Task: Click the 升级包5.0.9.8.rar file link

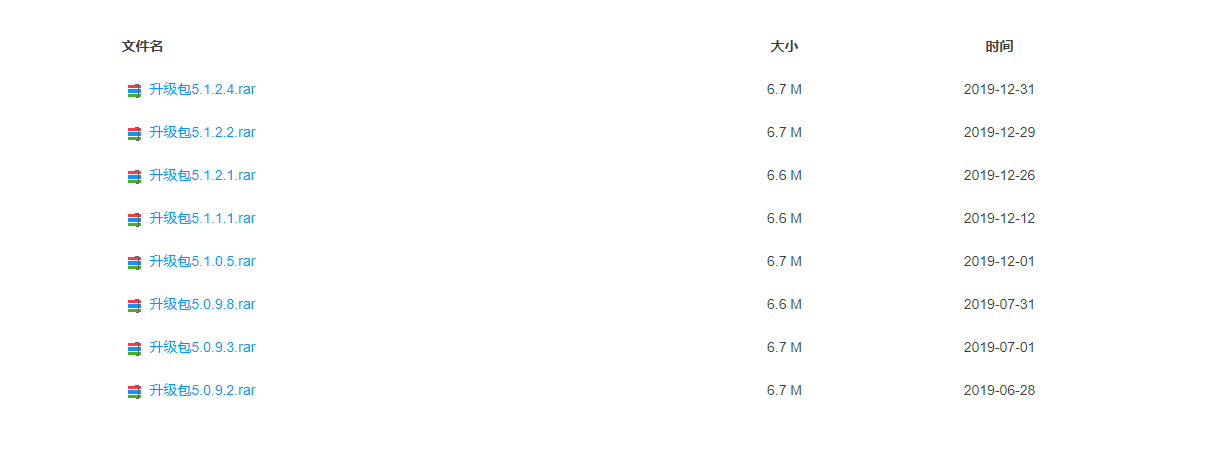Action: (202, 304)
